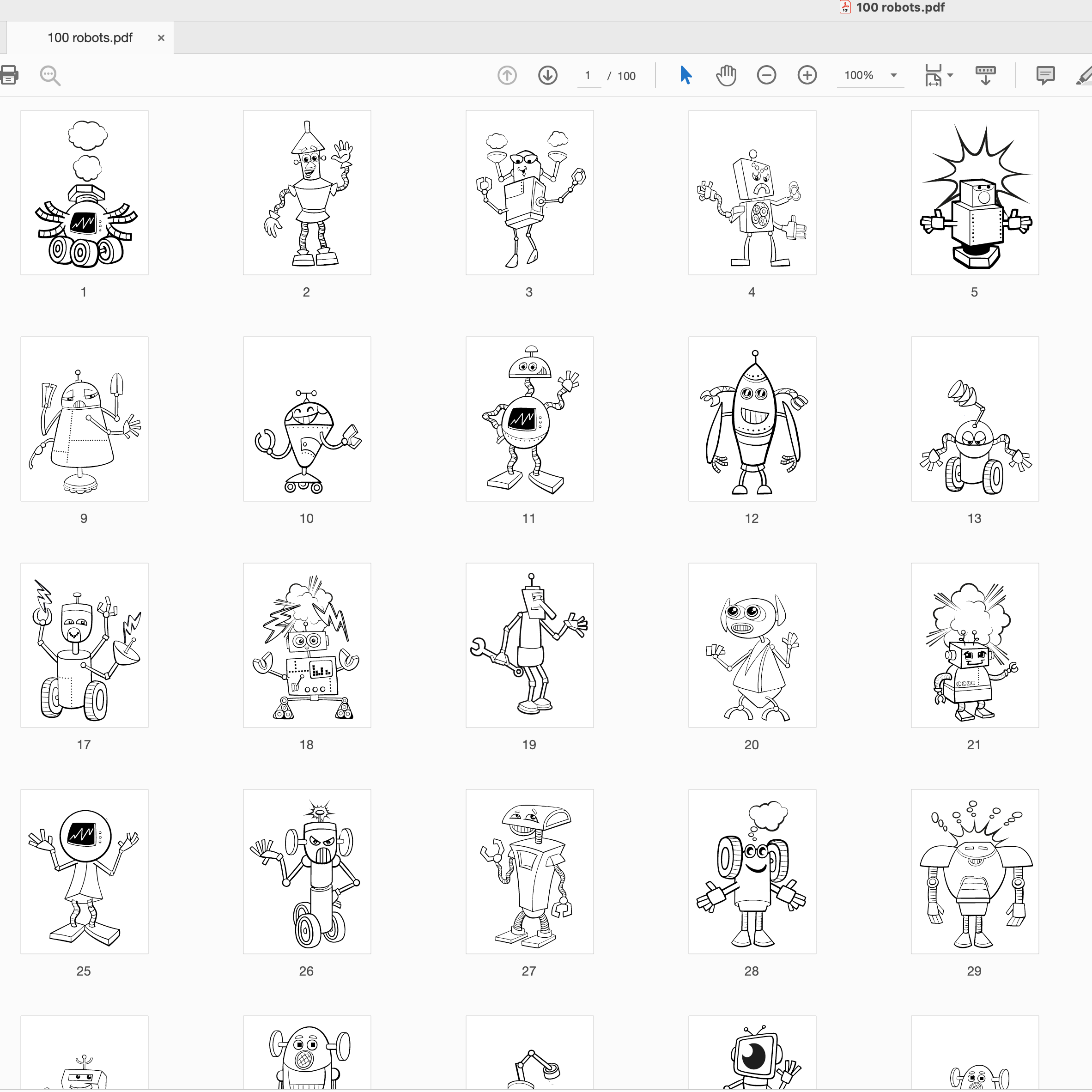Screen dimensions: 1092x1092
Task: Click the print icon
Action: [9, 75]
